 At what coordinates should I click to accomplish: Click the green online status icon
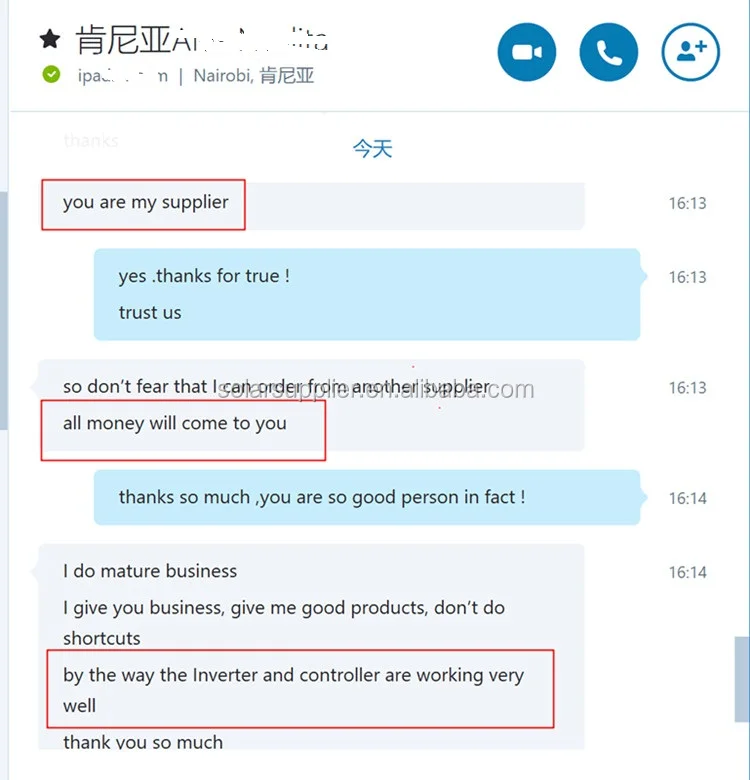51,75
